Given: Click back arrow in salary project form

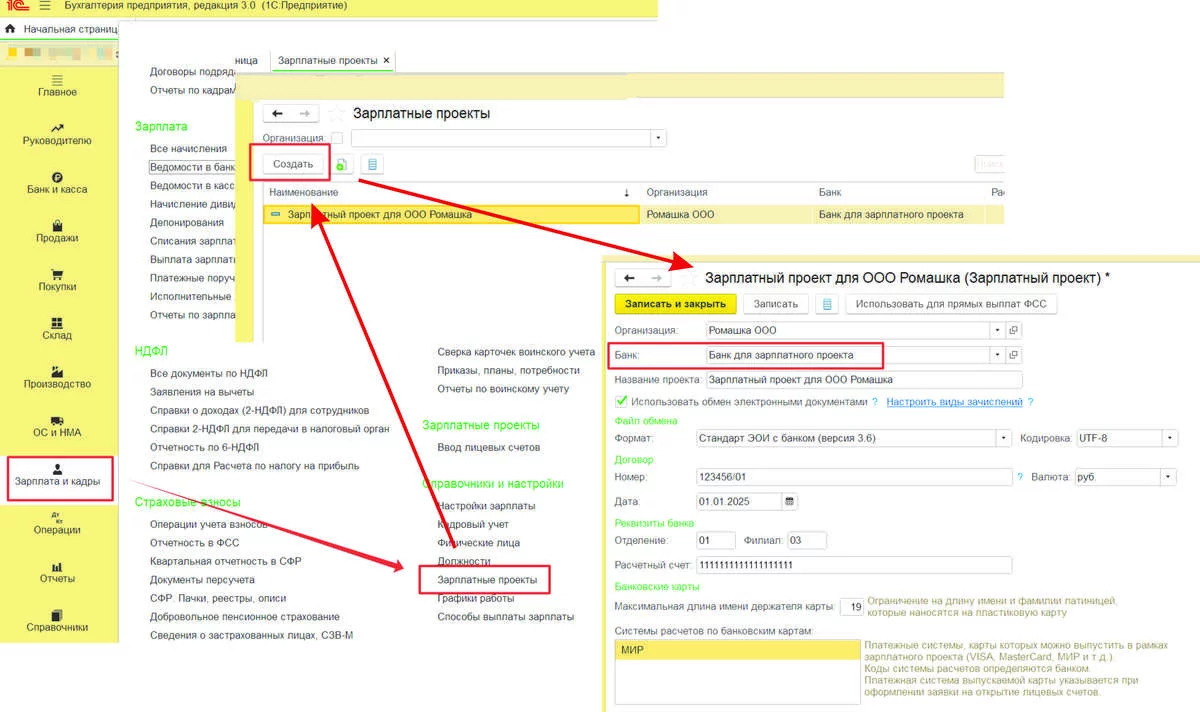Looking at the screenshot, I should coord(630,278).
